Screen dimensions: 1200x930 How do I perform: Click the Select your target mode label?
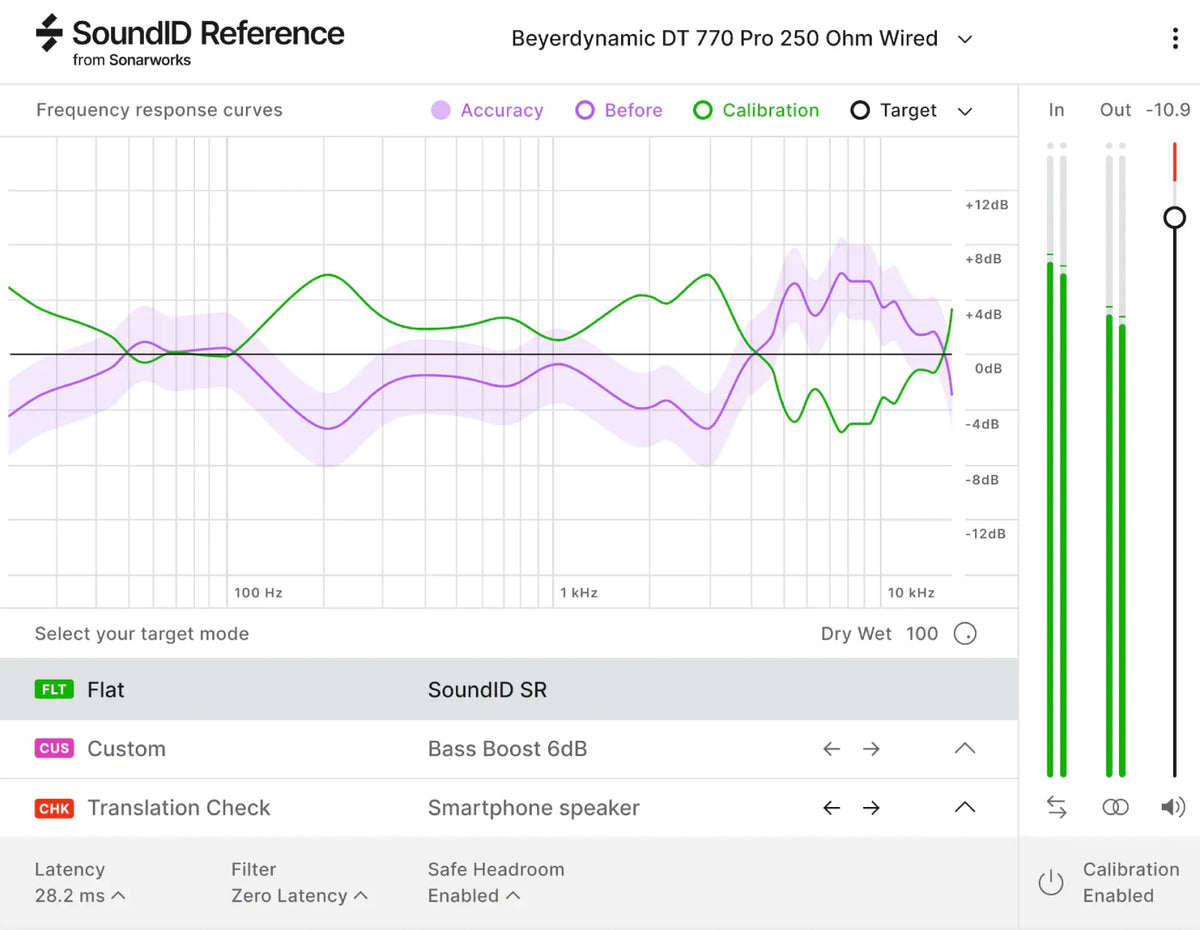(142, 634)
